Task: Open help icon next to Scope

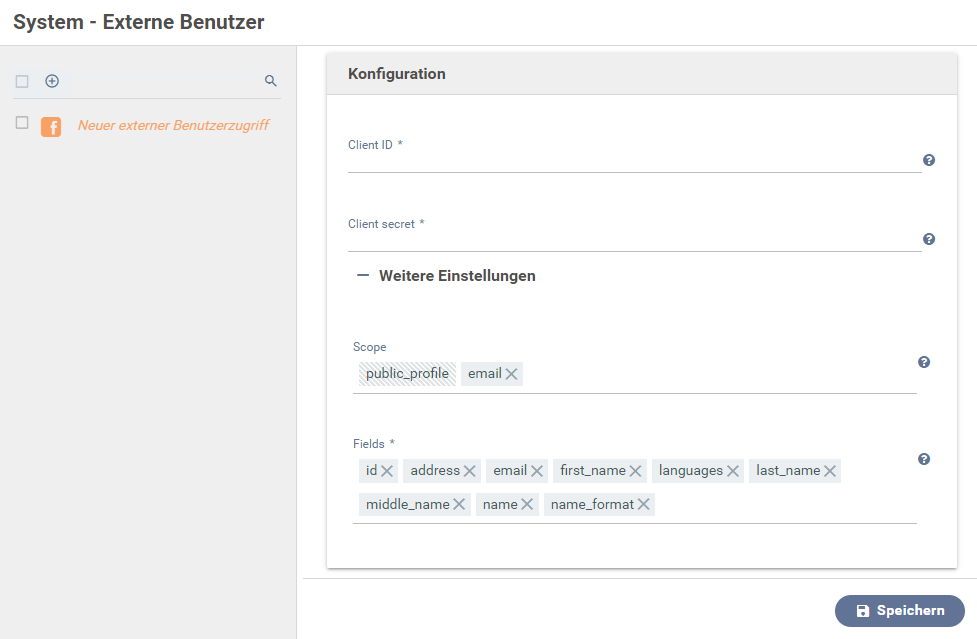Action: coord(924,362)
